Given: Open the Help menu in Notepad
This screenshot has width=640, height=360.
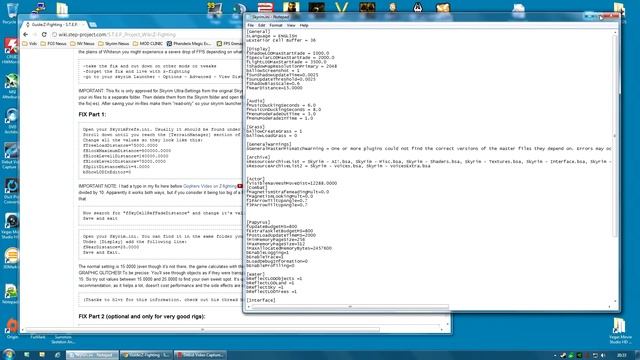Looking at the screenshot, I should [x=304, y=25].
